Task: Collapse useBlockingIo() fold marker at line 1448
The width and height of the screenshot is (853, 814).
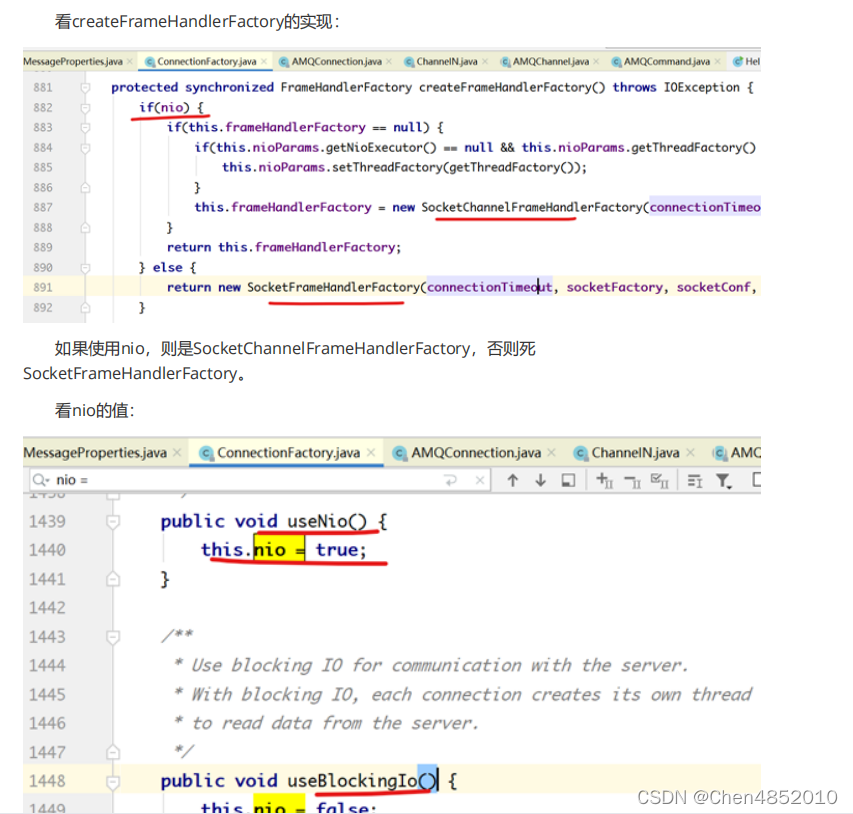Action: coord(113,782)
